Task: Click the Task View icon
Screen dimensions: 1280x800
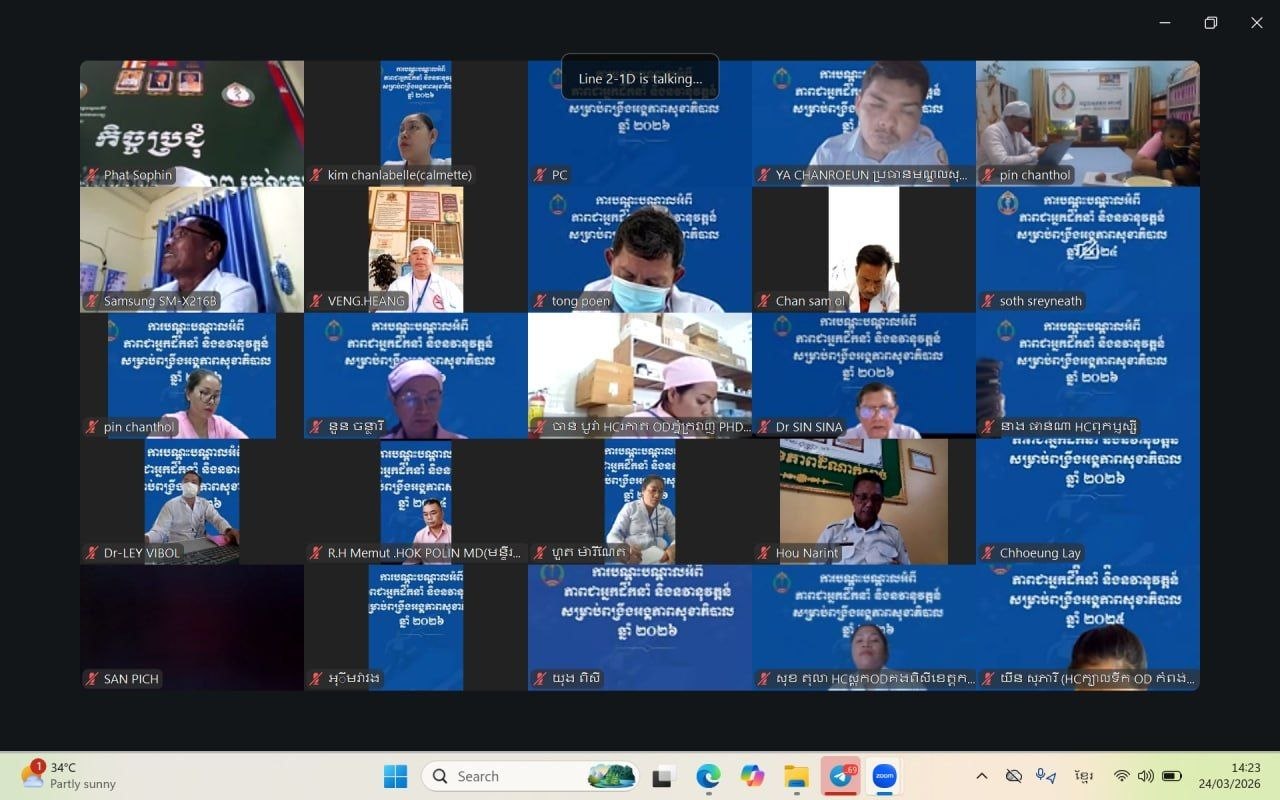Action: tap(662, 776)
